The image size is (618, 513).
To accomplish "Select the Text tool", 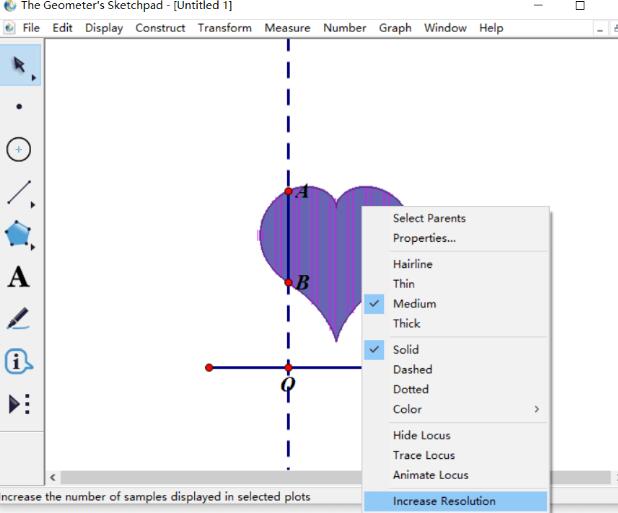I will pos(19,277).
